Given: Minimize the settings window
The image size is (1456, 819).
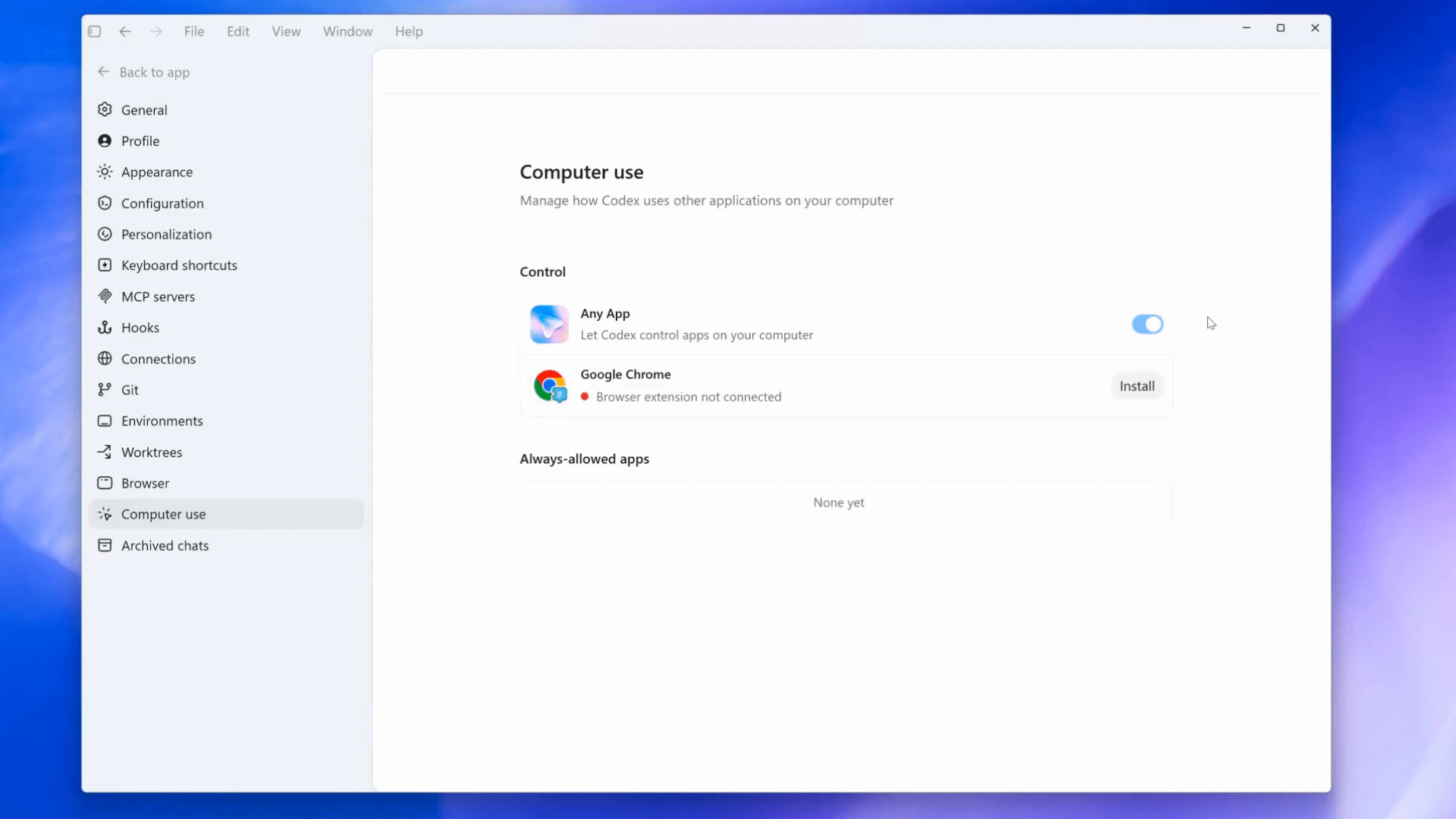Looking at the screenshot, I should coord(1246,28).
